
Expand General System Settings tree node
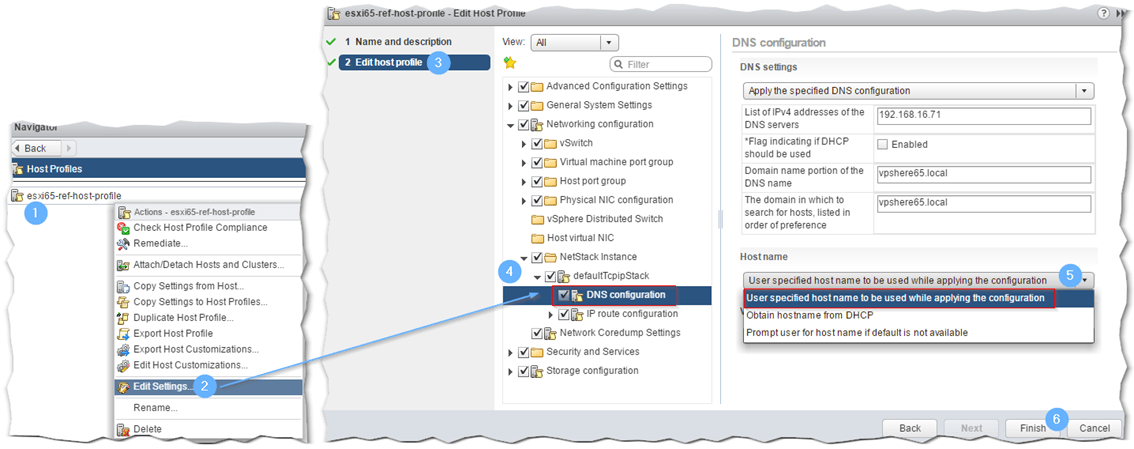pyautogui.click(x=511, y=106)
